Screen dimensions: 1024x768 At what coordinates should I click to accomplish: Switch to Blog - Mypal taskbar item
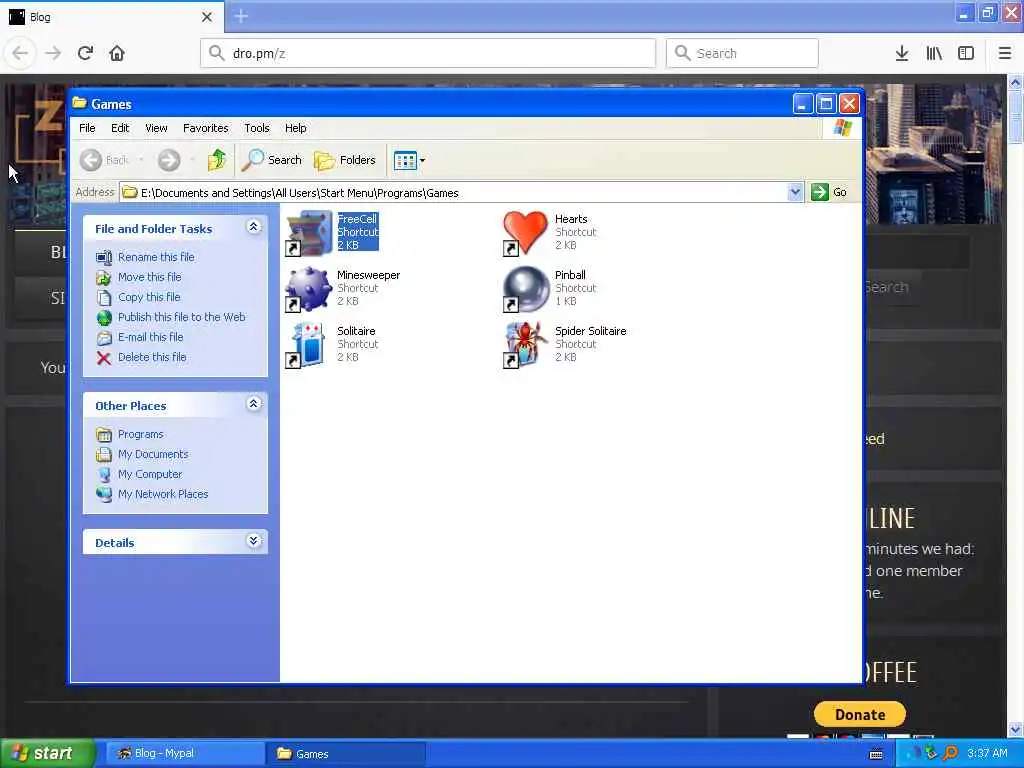185,754
